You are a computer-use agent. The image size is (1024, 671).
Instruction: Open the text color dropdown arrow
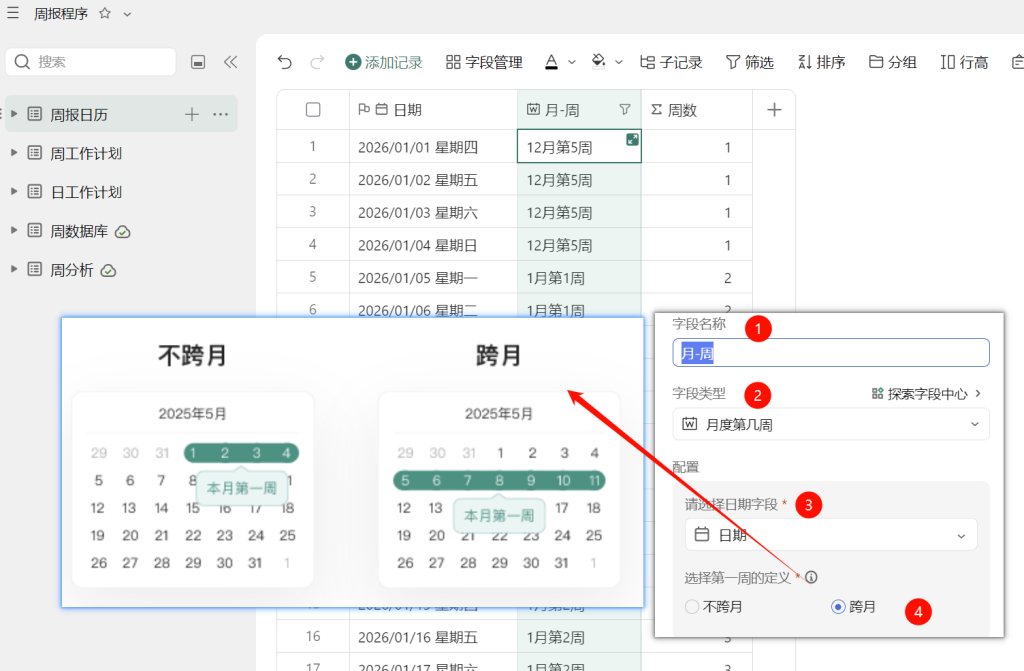[571, 62]
